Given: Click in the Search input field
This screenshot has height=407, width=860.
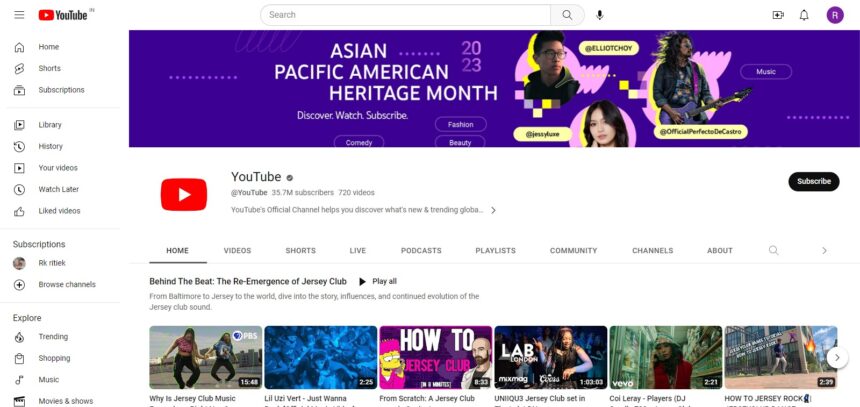Looking at the screenshot, I should pos(406,15).
